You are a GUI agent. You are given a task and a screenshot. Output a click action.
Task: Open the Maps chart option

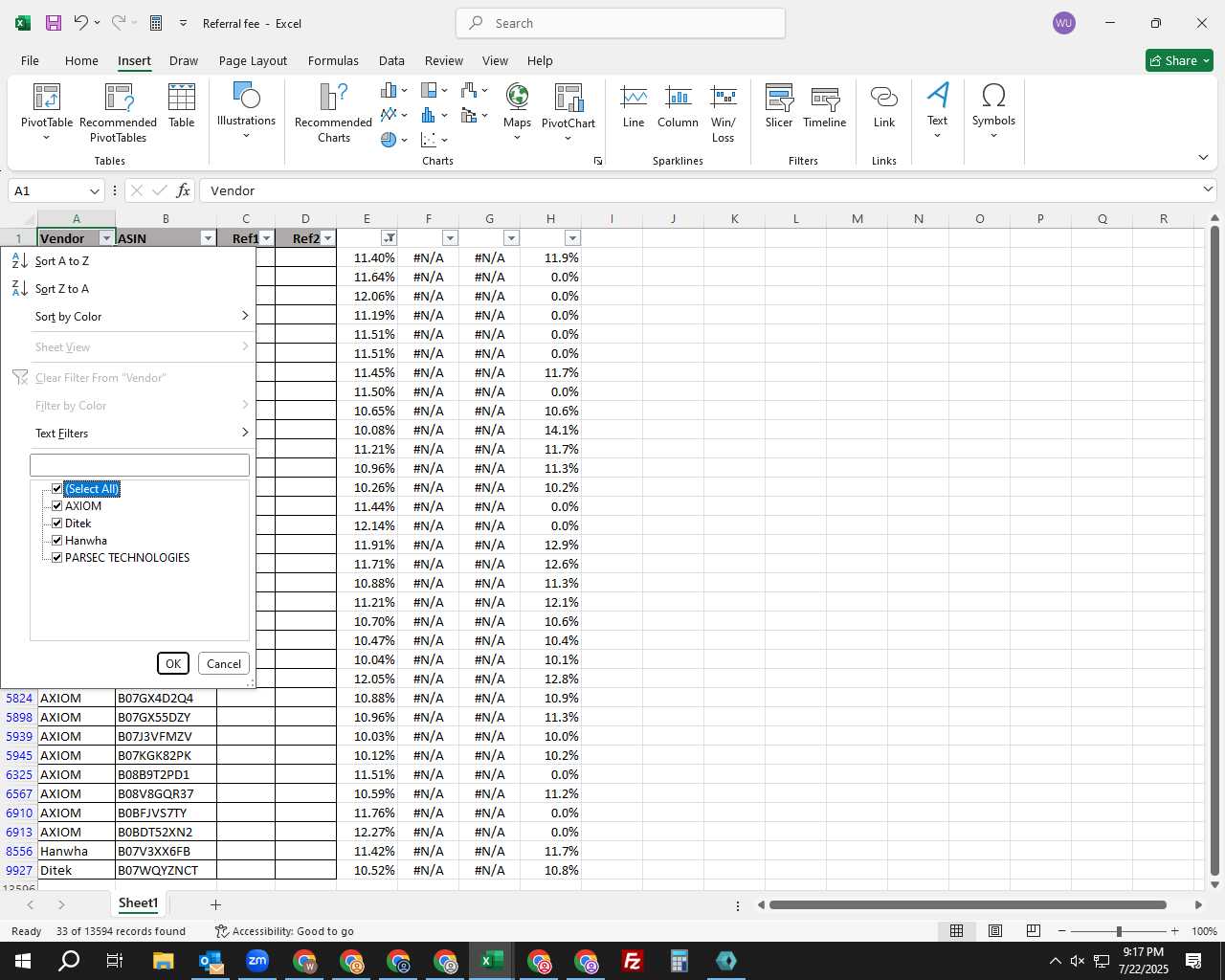pyautogui.click(x=517, y=111)
